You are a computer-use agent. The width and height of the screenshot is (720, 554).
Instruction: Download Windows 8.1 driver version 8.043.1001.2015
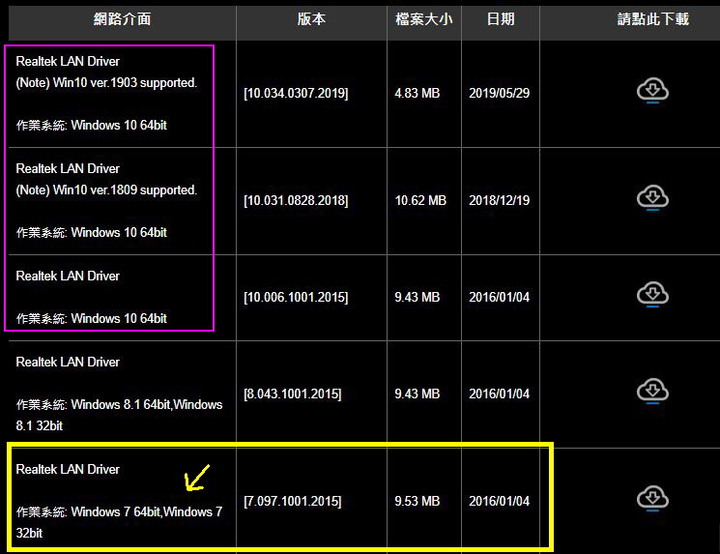pyautogui.click(x=652, y=391)
